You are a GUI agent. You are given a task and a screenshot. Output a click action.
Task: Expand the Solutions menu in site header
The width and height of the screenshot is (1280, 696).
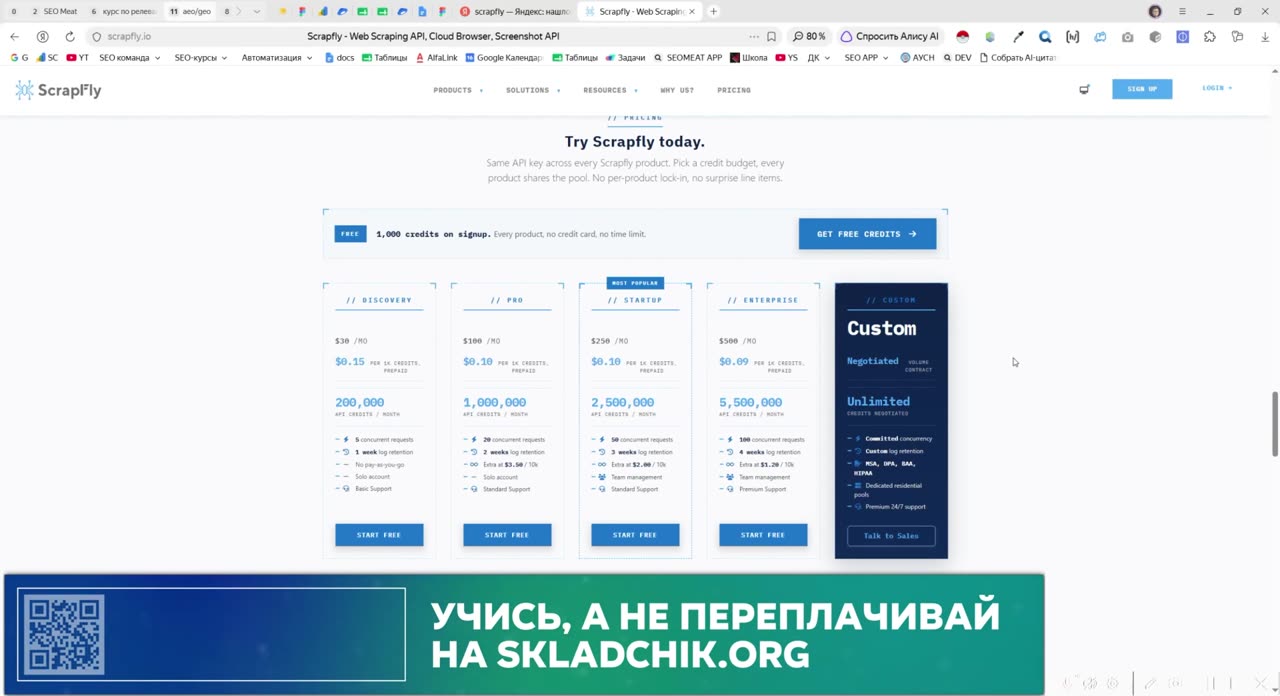[532, 90]
